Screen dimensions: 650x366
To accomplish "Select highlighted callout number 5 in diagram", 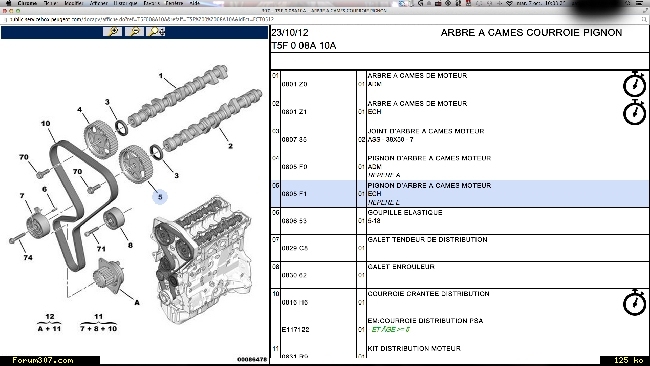I will tap(160, 197).
